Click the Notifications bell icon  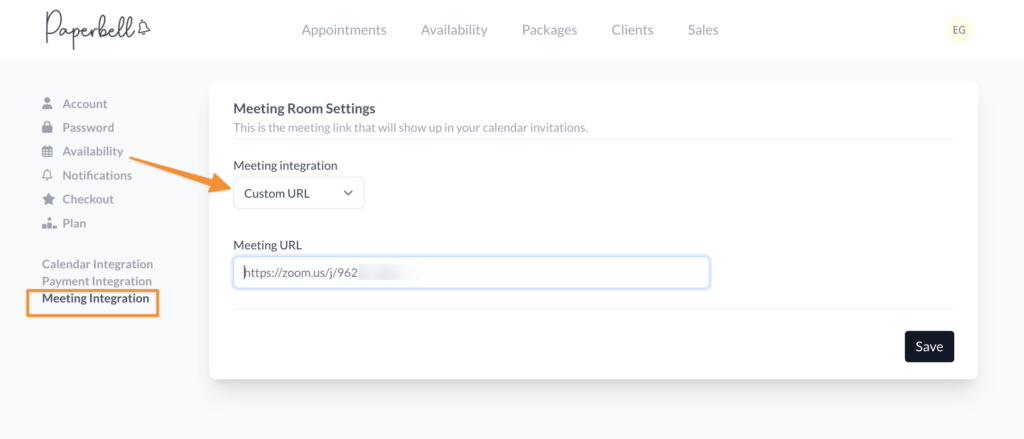(x=47, y=176)
